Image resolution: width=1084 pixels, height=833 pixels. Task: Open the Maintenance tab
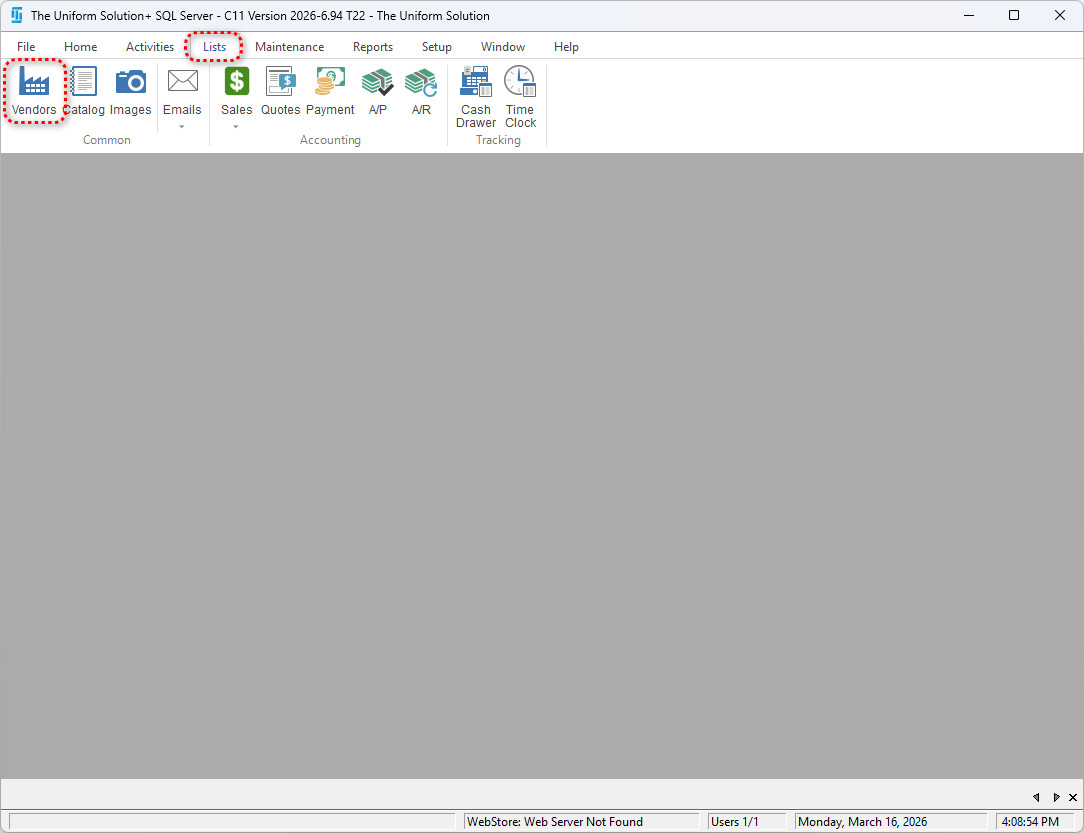pyautogui.click(x=289, y=47)
